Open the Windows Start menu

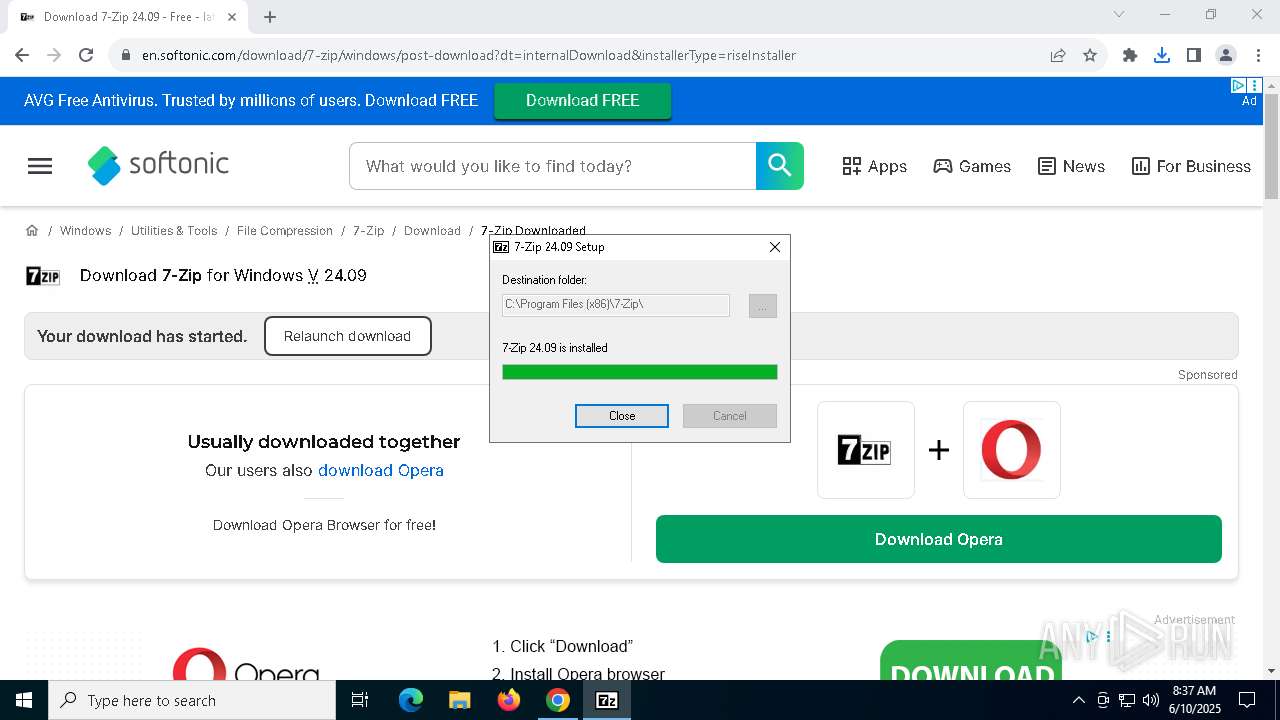click(24, 700)
